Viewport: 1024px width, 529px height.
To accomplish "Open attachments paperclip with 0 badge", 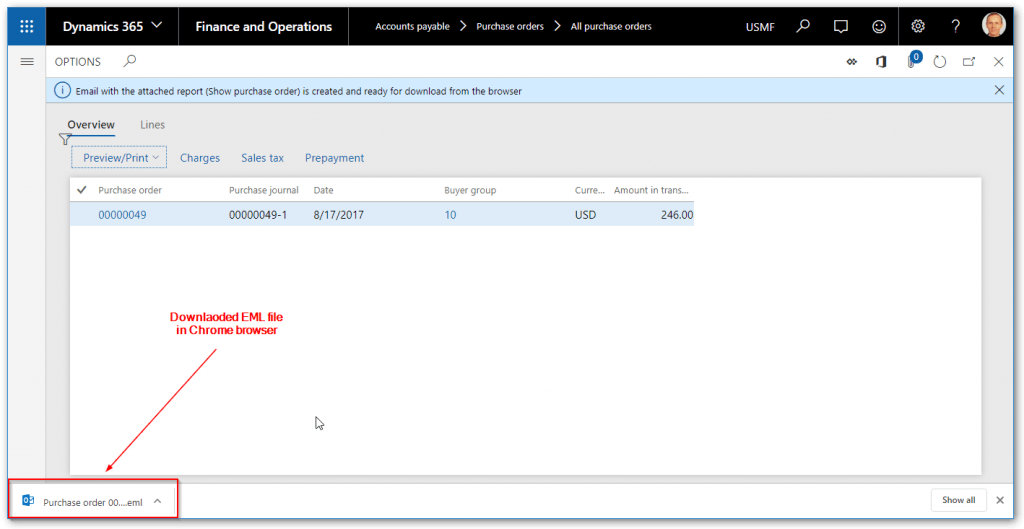I will [914, 61].
